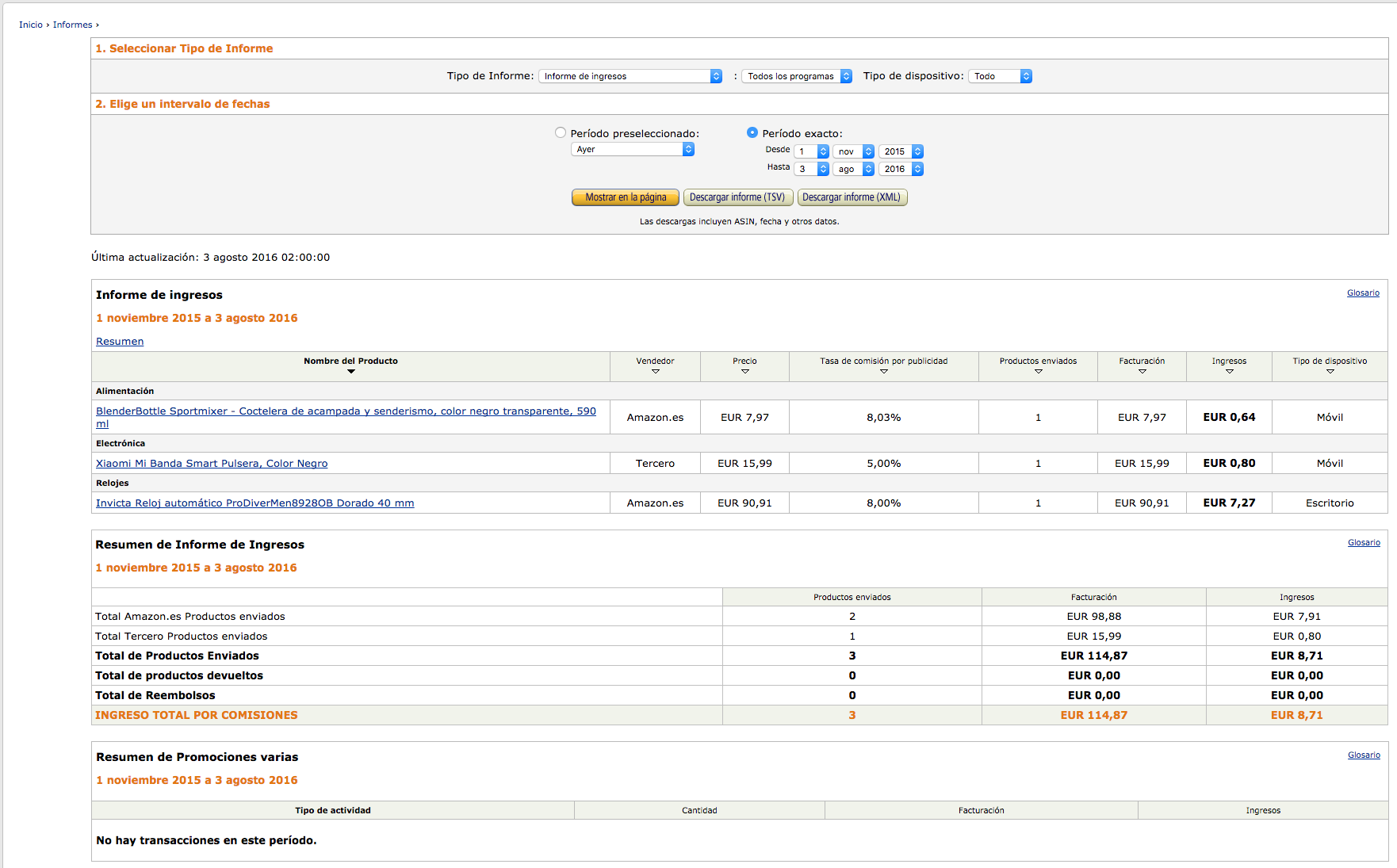Open Glosario link in Resumen de Informe de Ingresos
The width and height of the screenshot is (1397, 868).
point(1364,543)
